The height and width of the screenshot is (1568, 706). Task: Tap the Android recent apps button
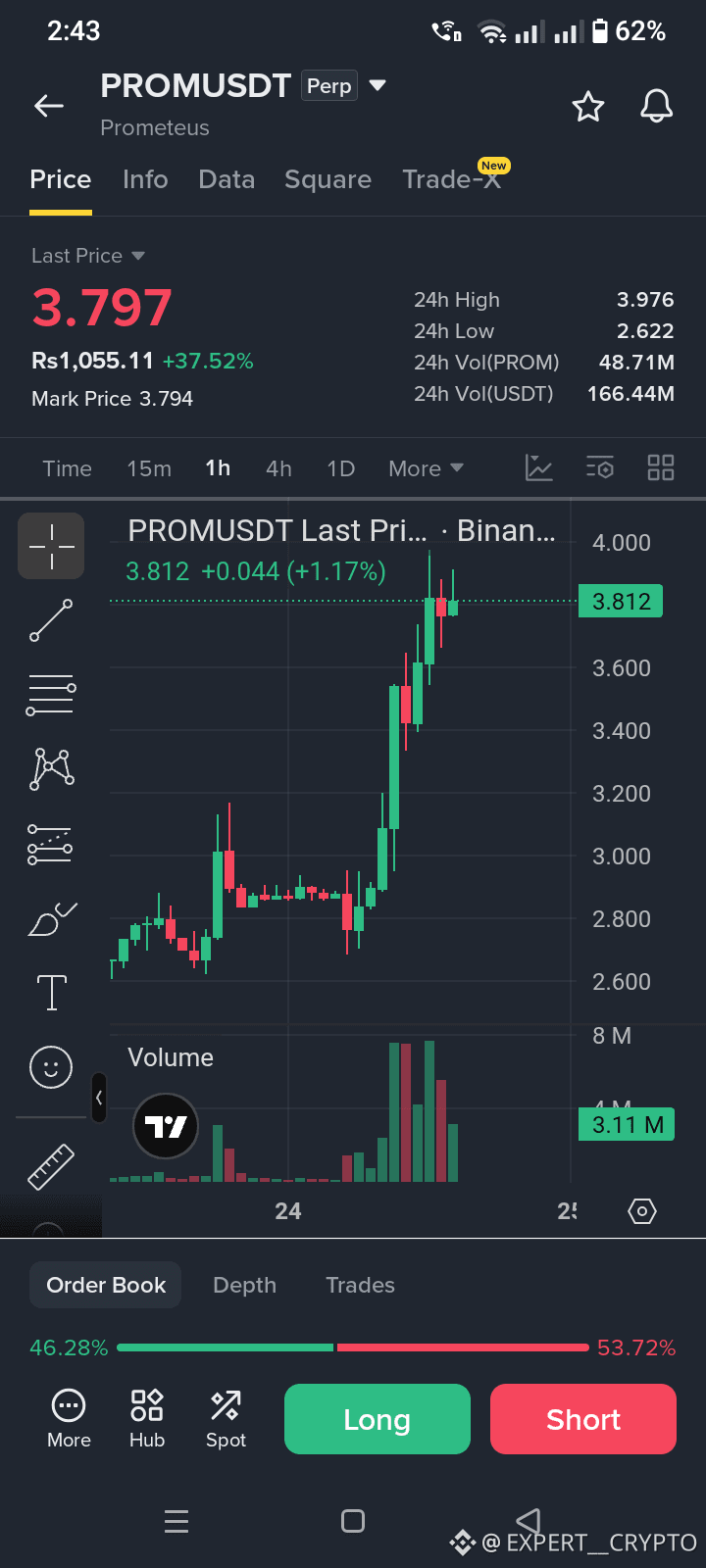tap(176, 1521)
